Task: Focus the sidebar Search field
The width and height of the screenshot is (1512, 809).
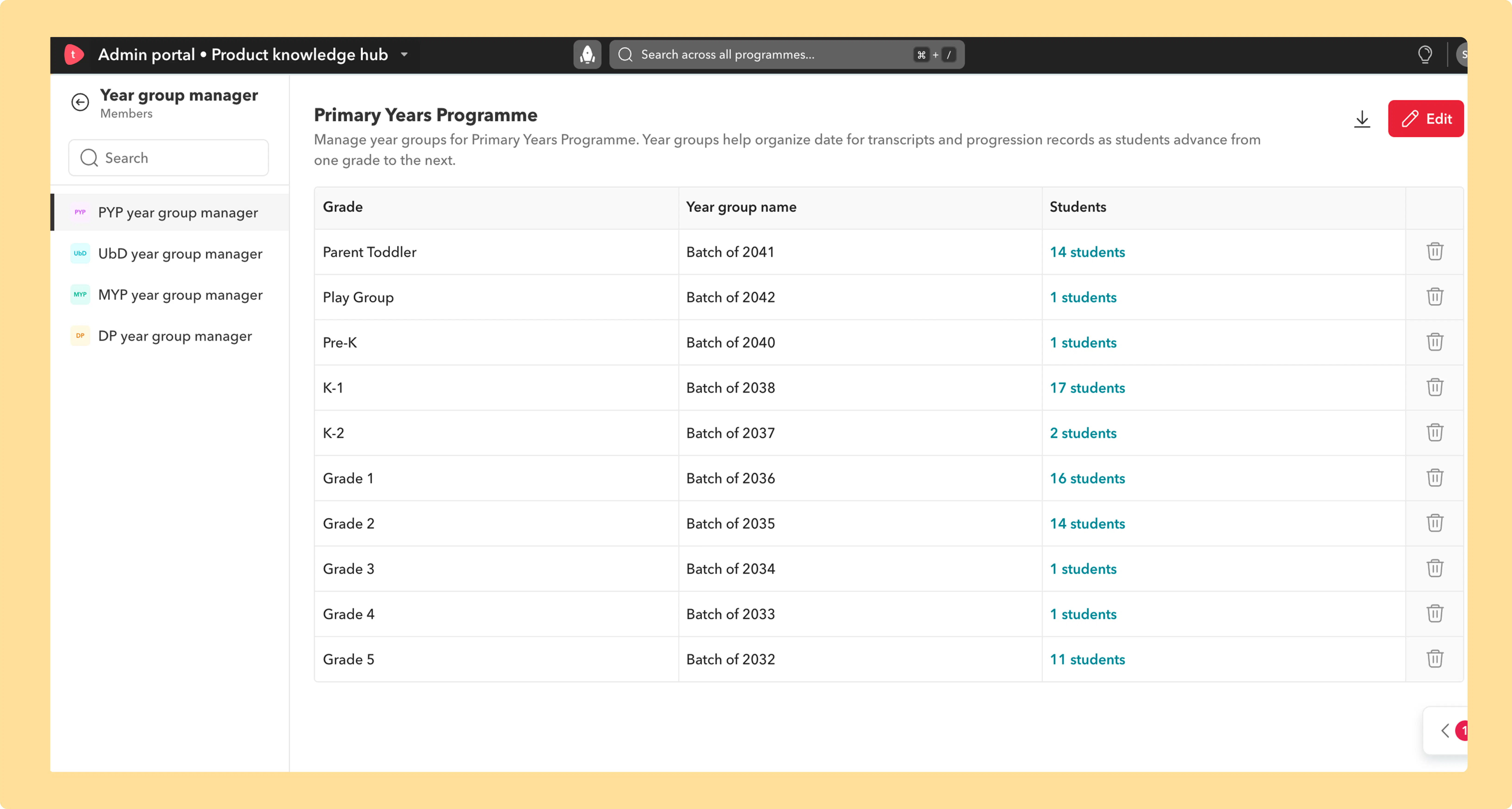Action: (168, 157)
